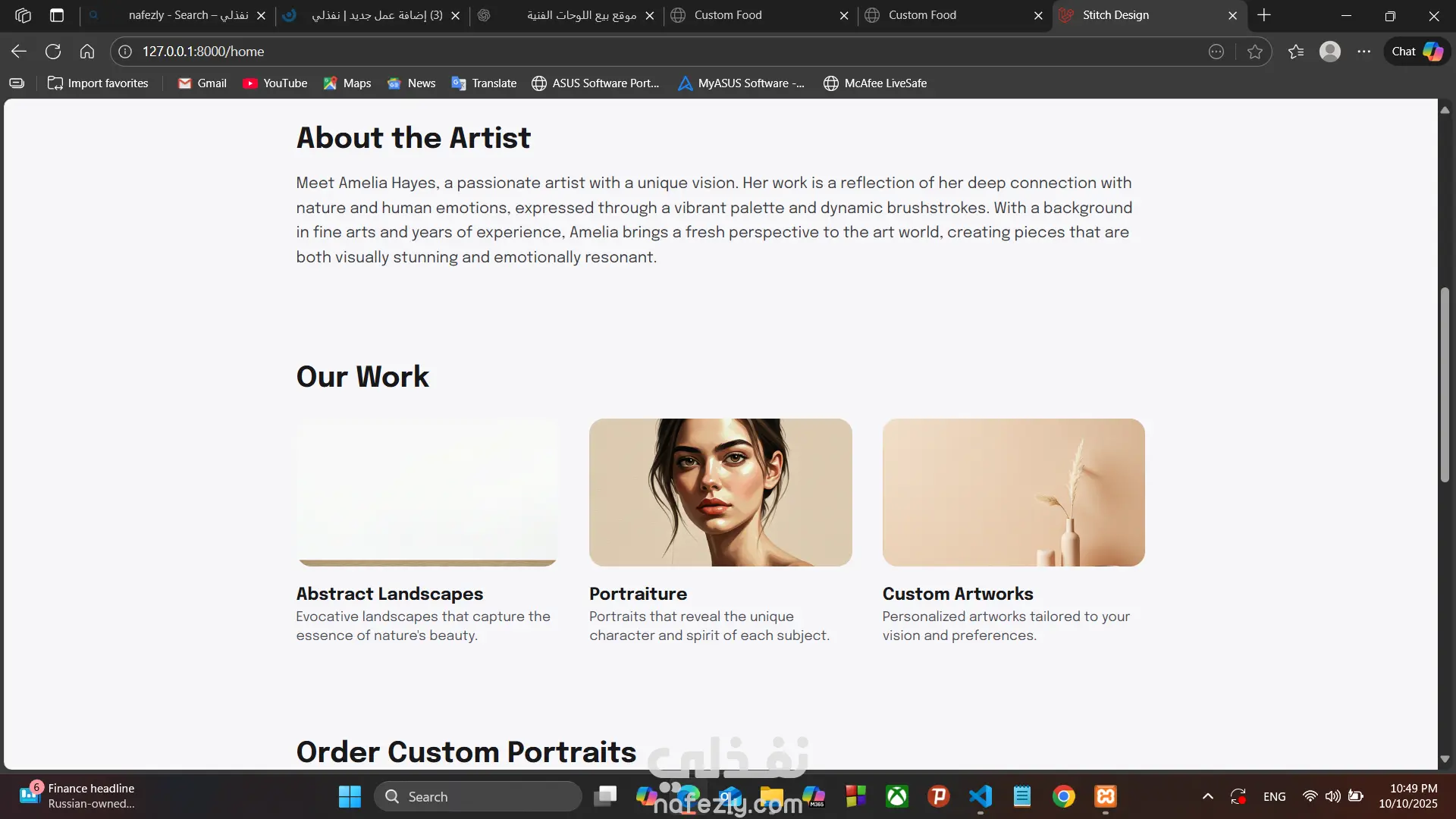Open the volume control in system tray
The width and height of the screenshot is (1456, 819).
(x=1332, y=796)
